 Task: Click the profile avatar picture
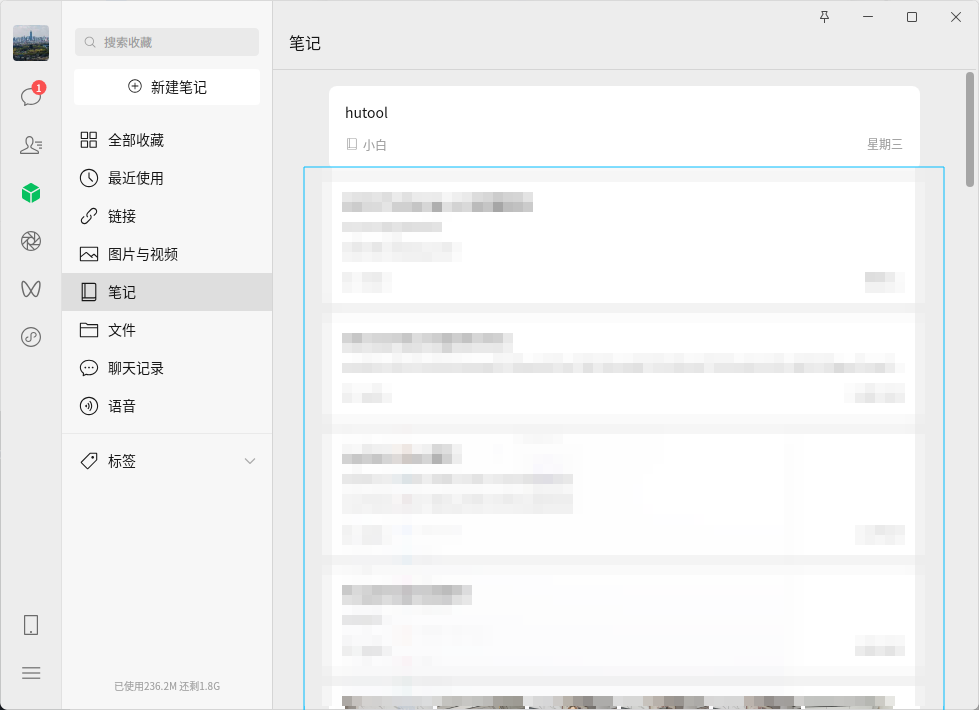pos(31,43)
